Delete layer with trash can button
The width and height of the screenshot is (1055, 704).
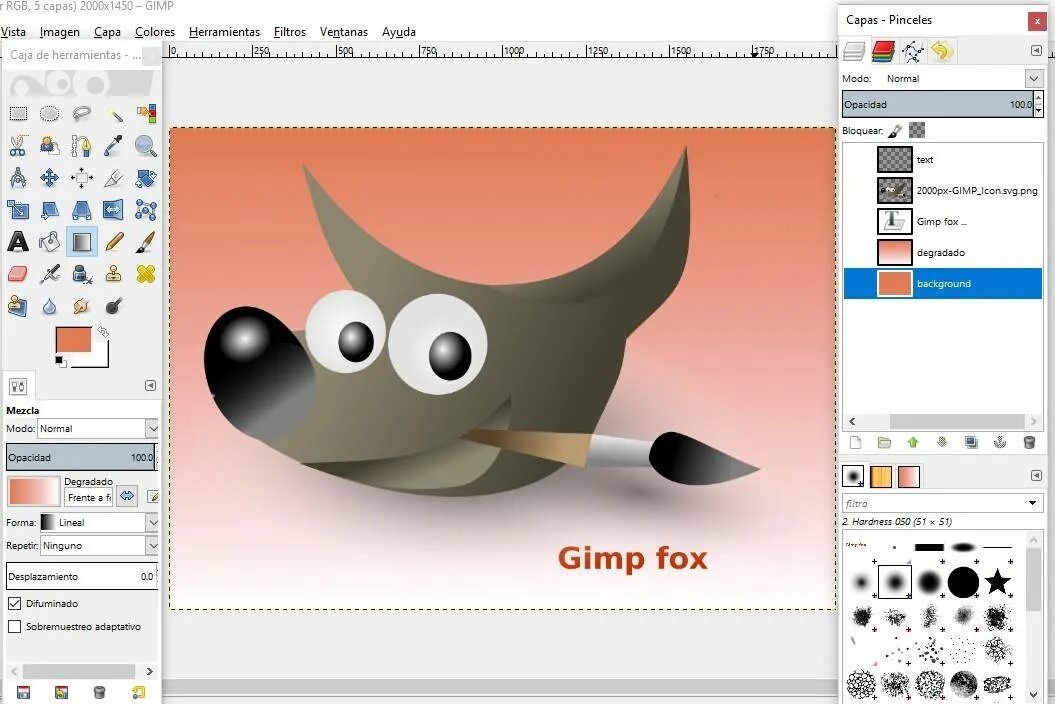(x=1029, y=442)
